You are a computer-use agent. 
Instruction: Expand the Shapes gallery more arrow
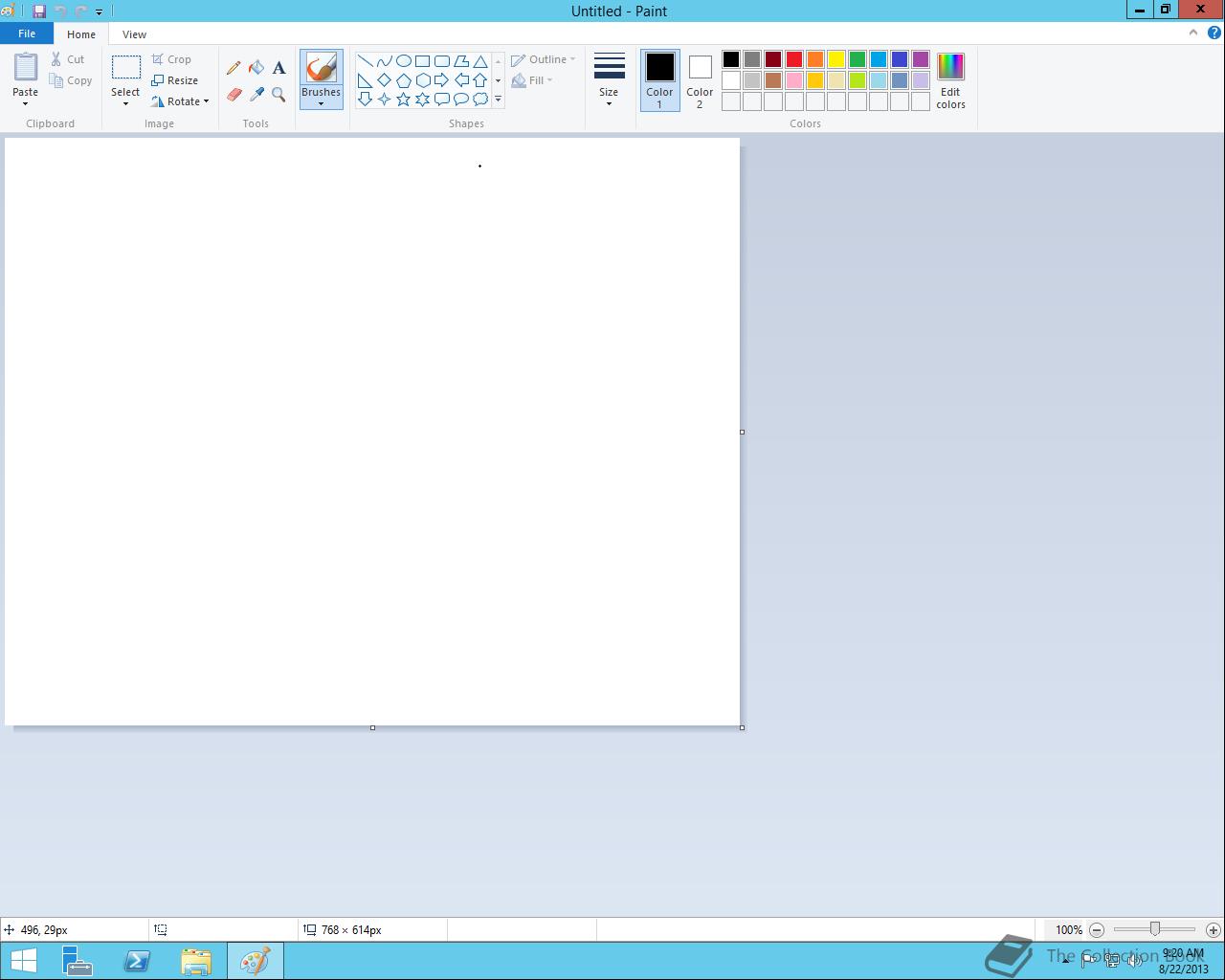[498, 99]
